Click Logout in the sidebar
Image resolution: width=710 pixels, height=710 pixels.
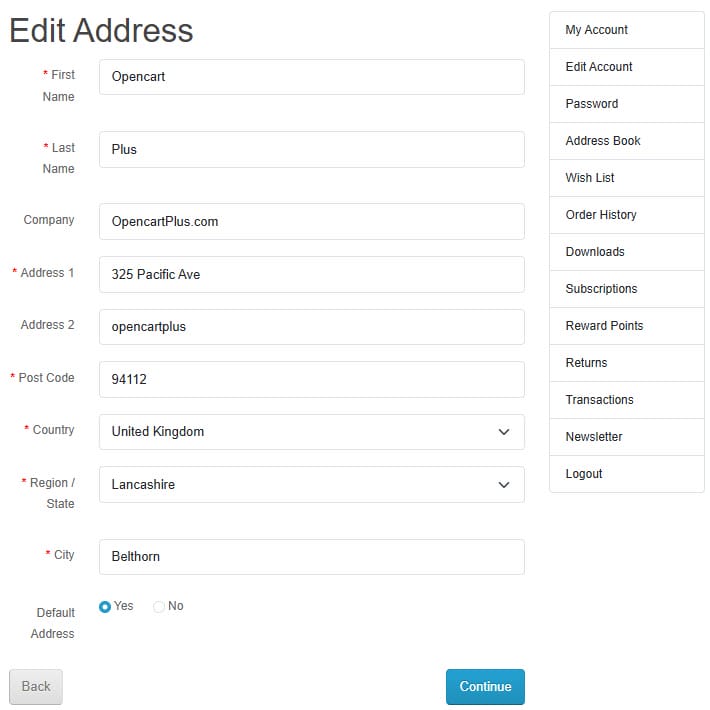pos(627,474)
